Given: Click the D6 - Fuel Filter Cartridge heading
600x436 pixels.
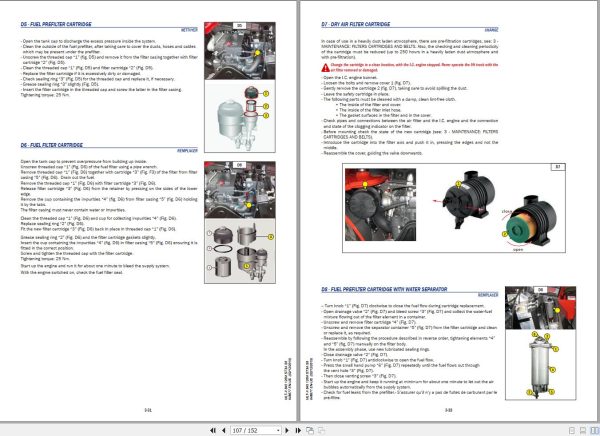Looking at the screenshot, I should point(52,145).
